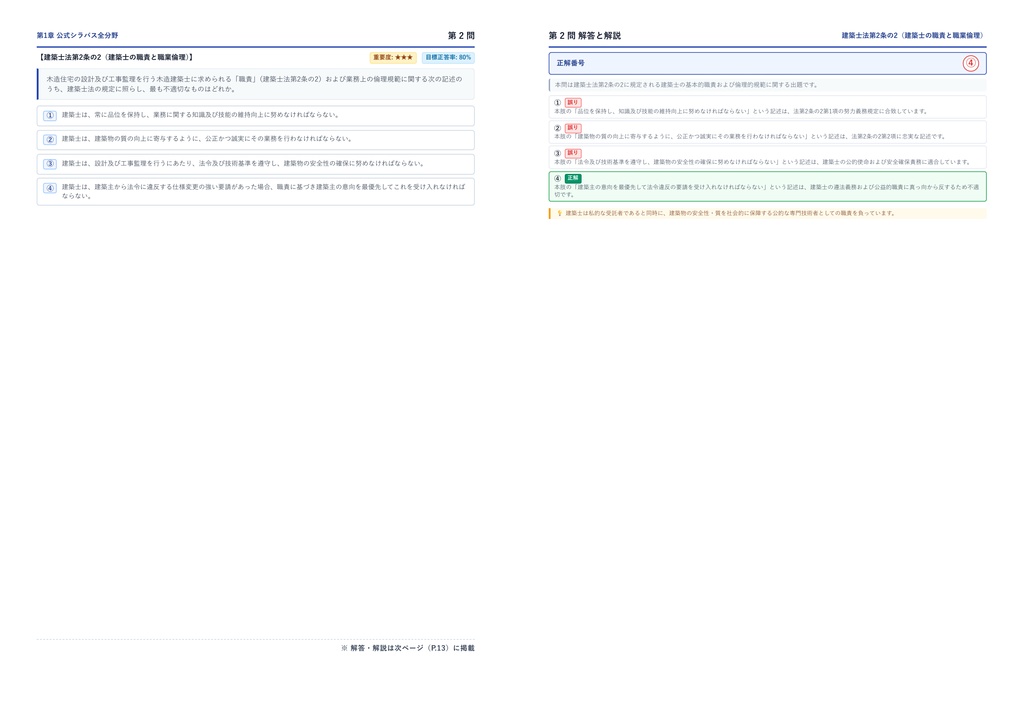Viewport: 1024px width, 724px height.
Task: Click the 誤り badge on explanation ①
Action: pyautogui.click(x=573, y=102)
